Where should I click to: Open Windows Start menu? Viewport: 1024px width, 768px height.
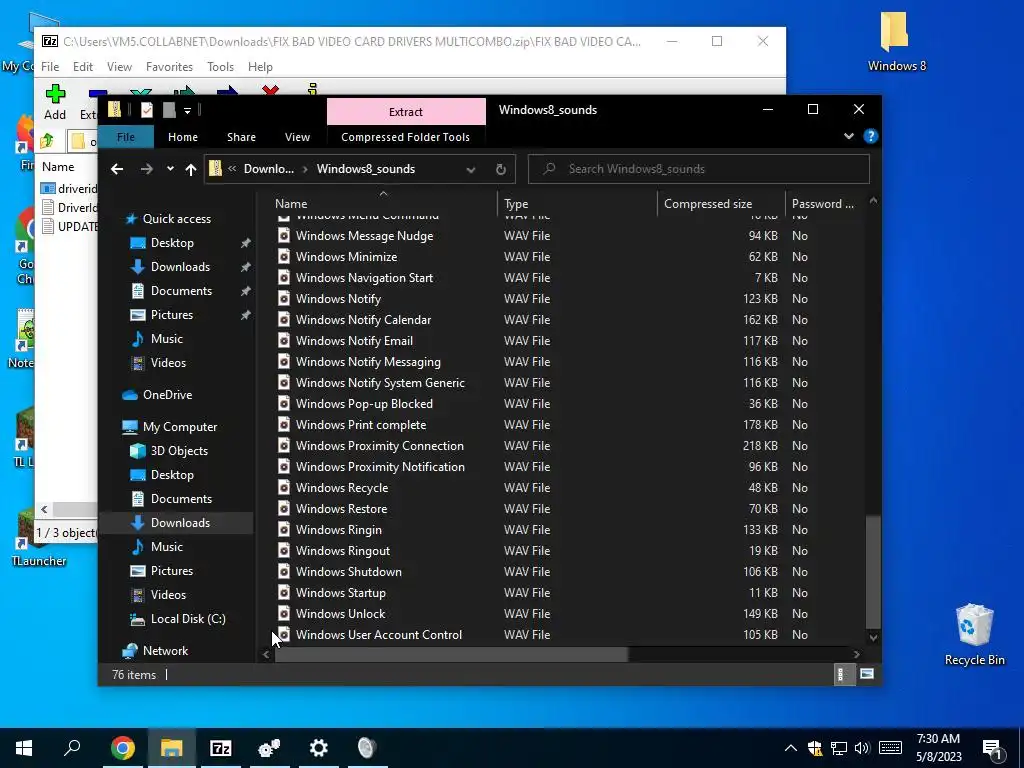[x=24, y=748]
